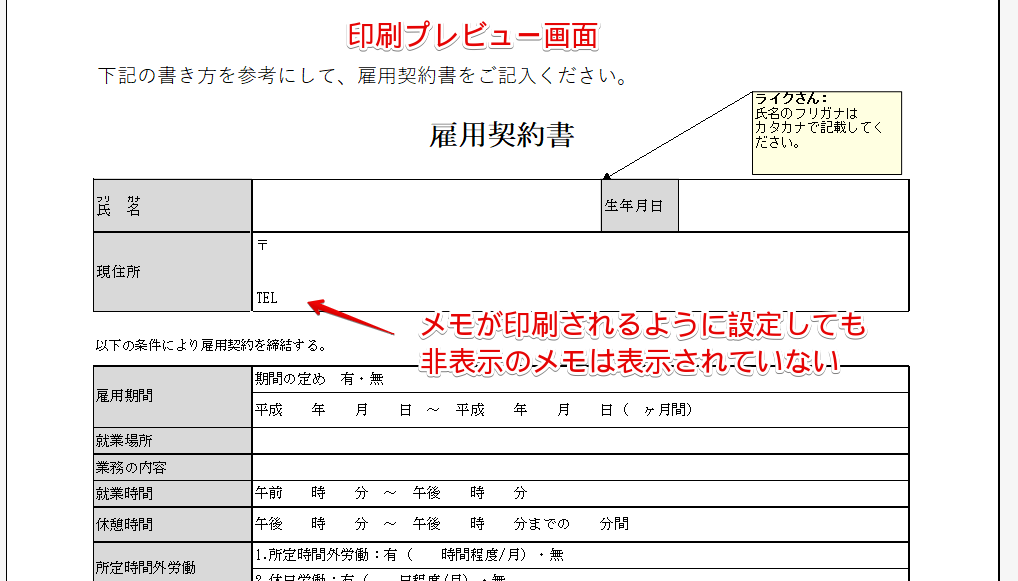The image size is (1018, 581).
Task: Click the yellow comment box from ライクさん
Action: pos(826,131)
